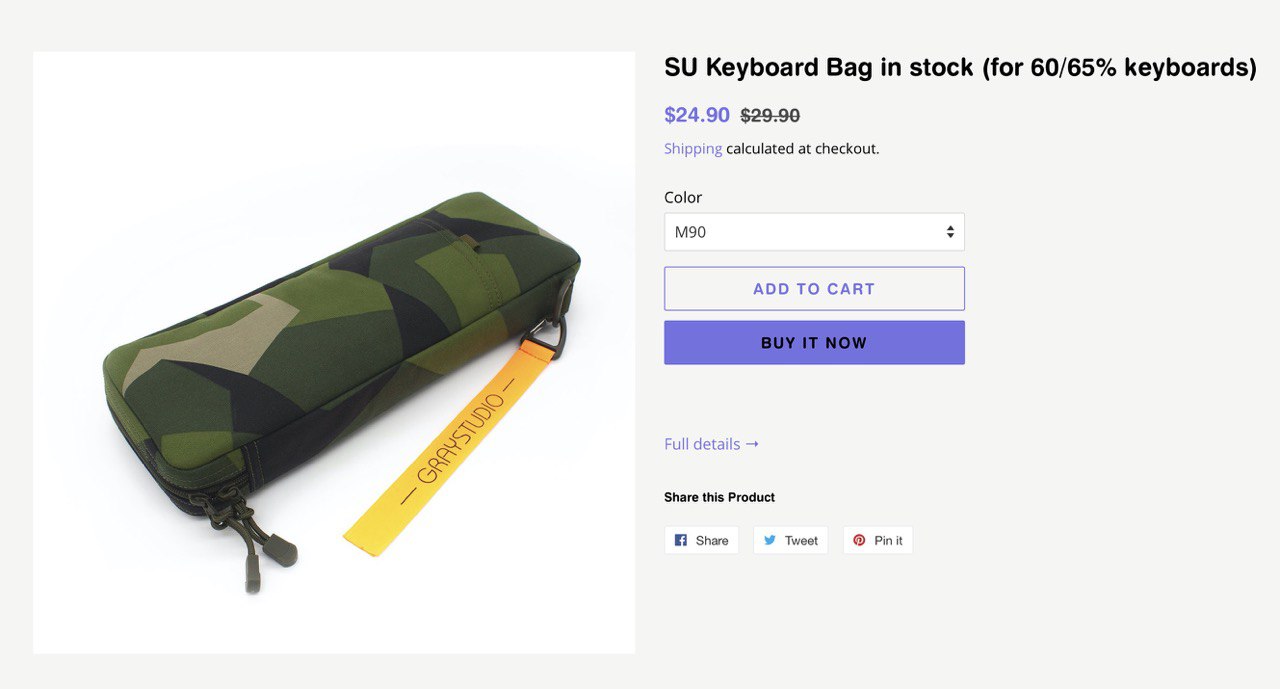Viewport: 1280px width, 689px height.
Task: Click the red Pinterest logo icon
Action: [x=859, y=540]
